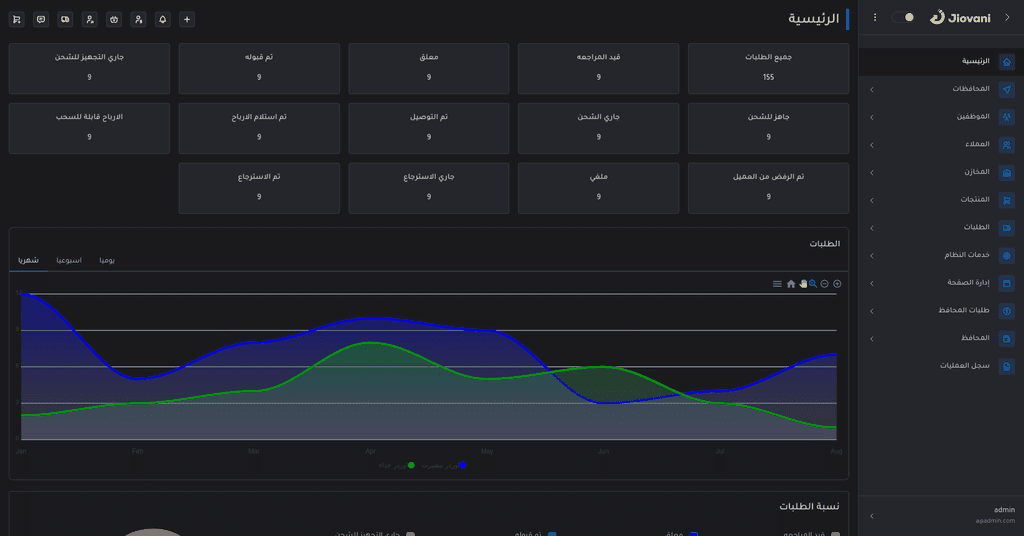The width and height of the screenshot is (1024, 536).
Task: Click the wallet icon beside المحافظ
Action: (1007, 339)
